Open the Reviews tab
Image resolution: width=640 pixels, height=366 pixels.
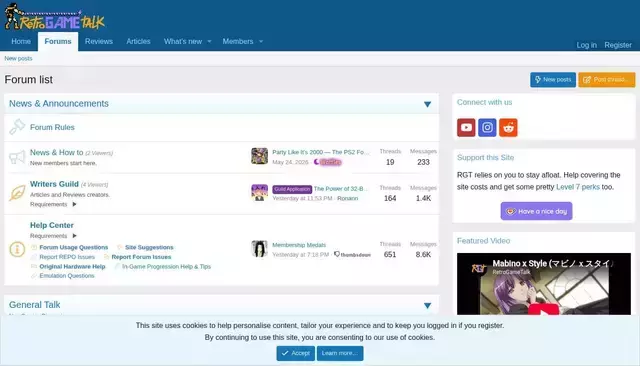point(99,41)
